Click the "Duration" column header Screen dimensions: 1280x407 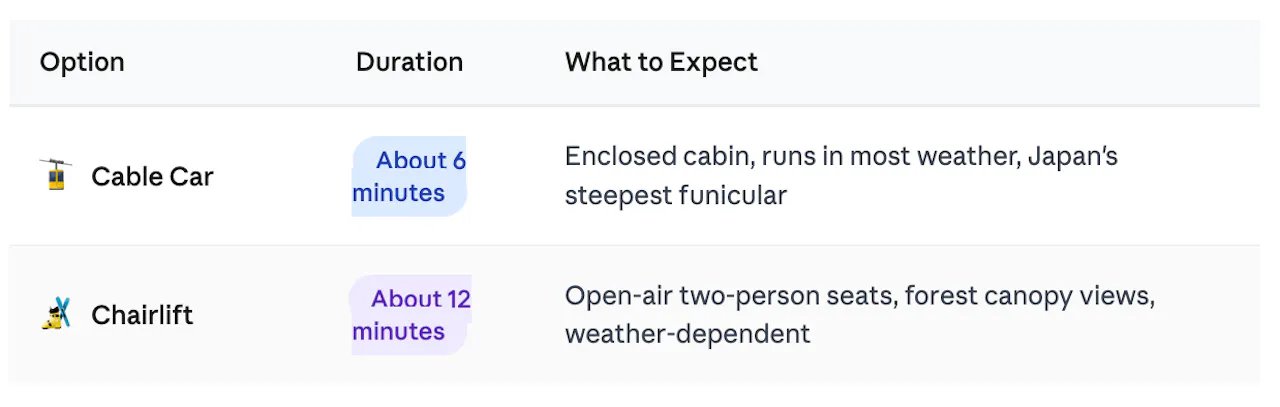(x=409, y=62)
